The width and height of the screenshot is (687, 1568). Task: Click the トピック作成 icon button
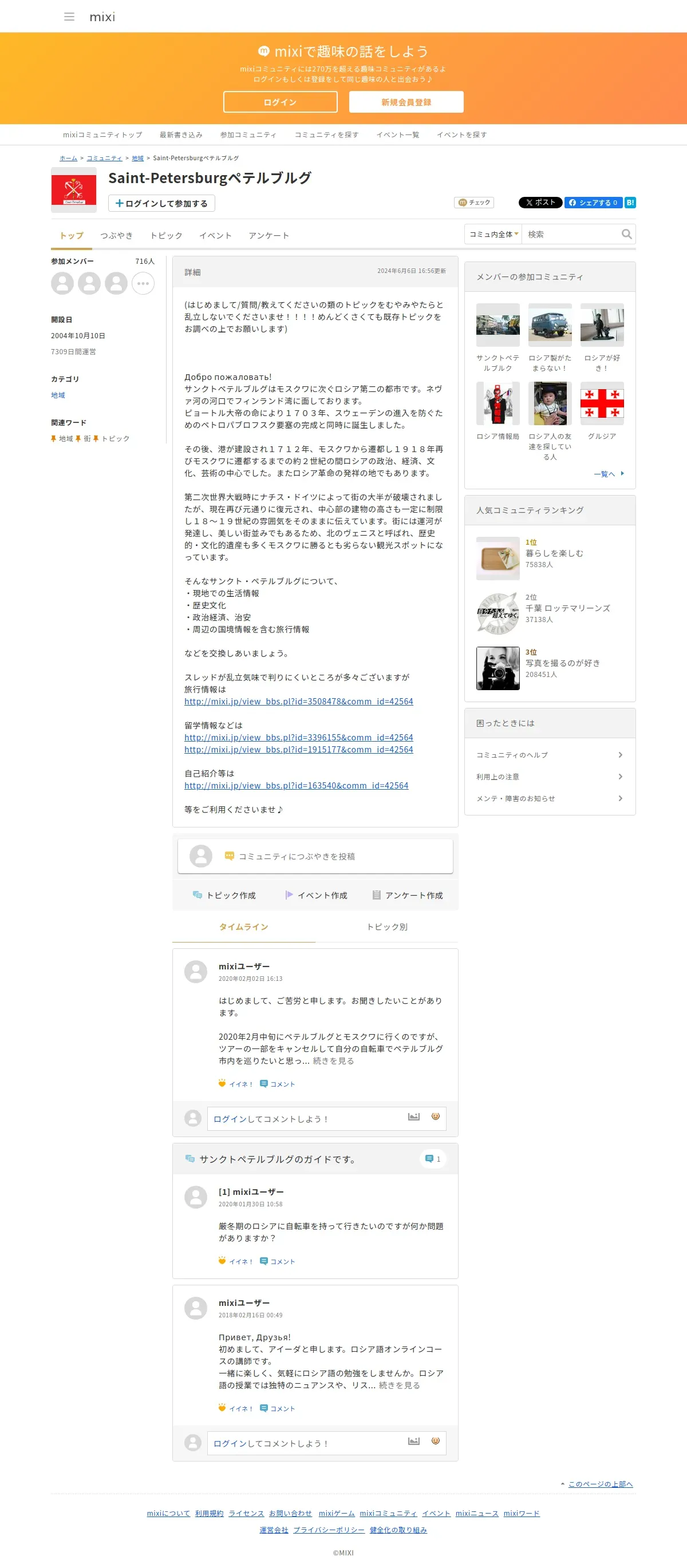click(224, 896)
